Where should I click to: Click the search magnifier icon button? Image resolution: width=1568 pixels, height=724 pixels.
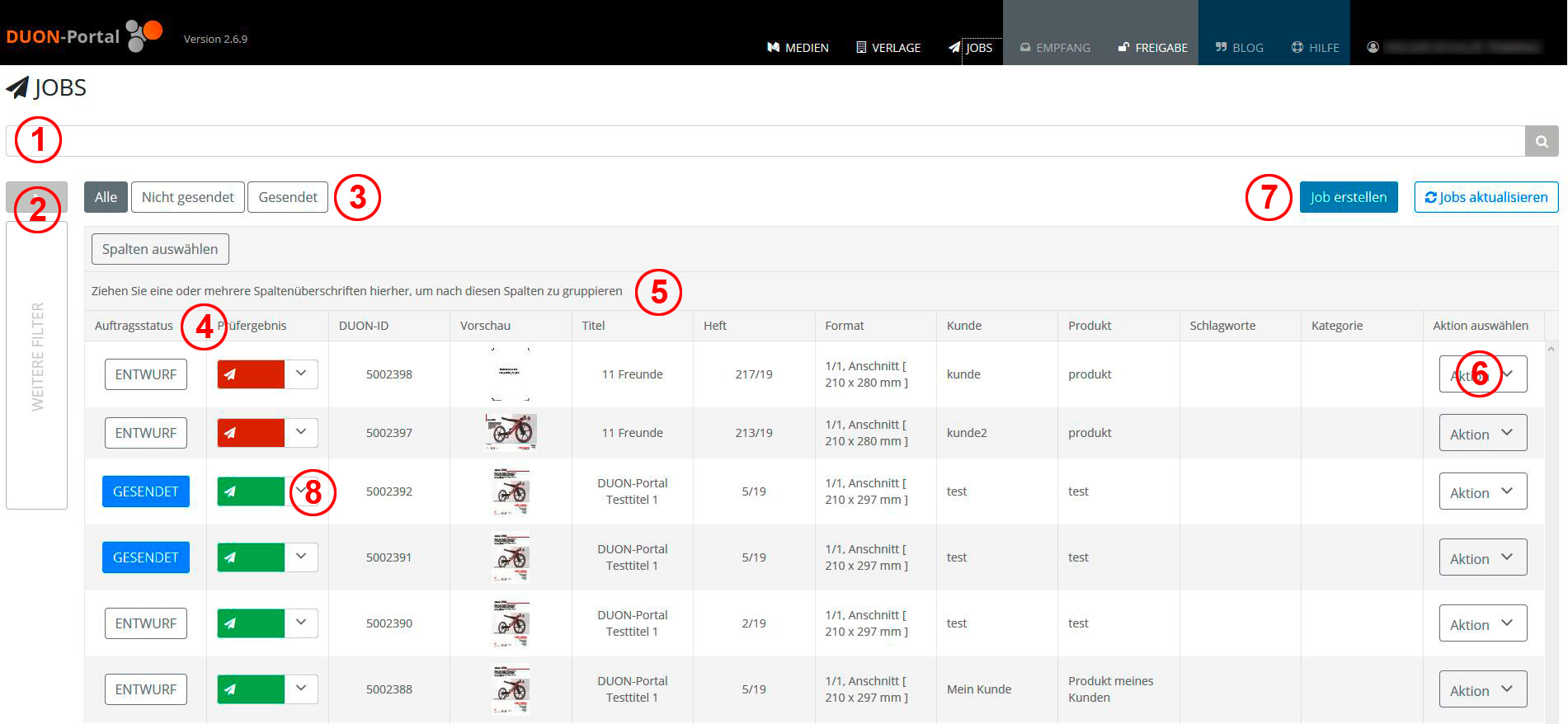[x=1542, y=141]
